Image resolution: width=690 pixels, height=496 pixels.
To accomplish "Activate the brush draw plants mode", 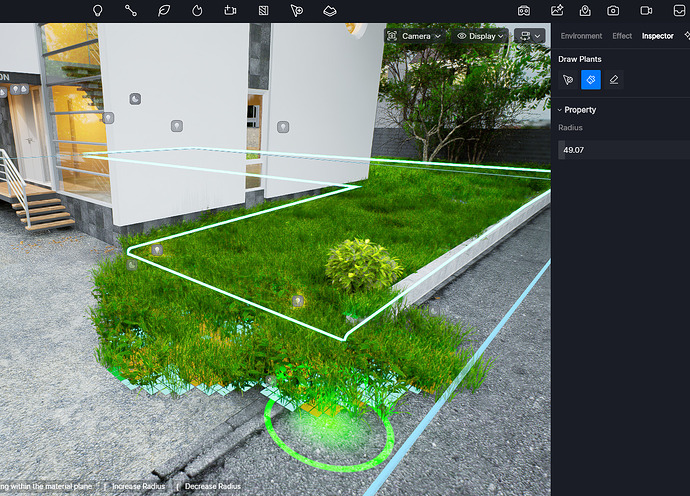I will [591, 79].
